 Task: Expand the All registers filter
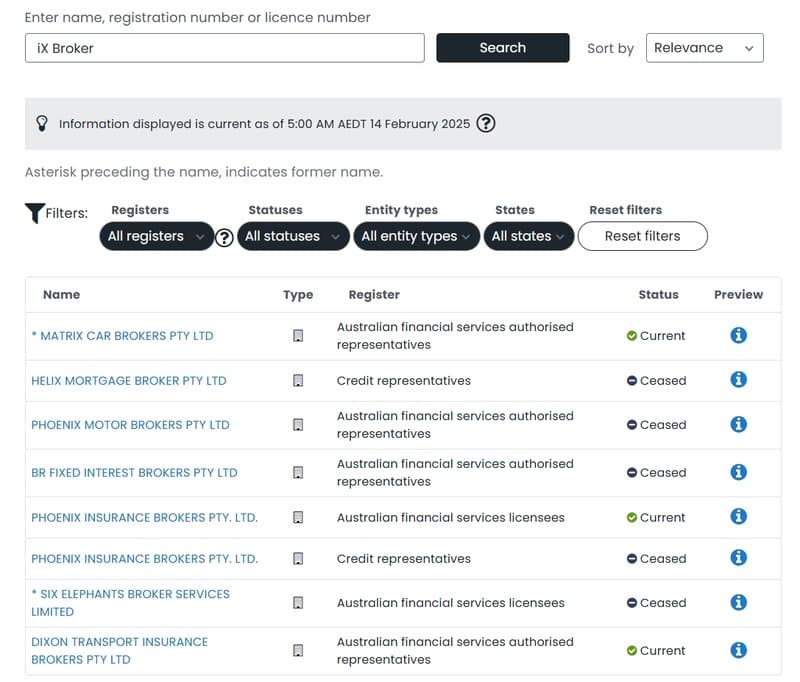coord(157,236)
